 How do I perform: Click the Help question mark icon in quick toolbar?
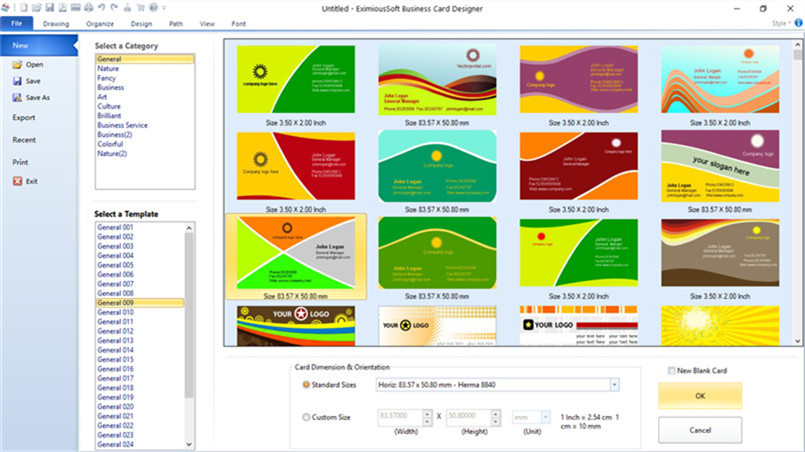154,8
